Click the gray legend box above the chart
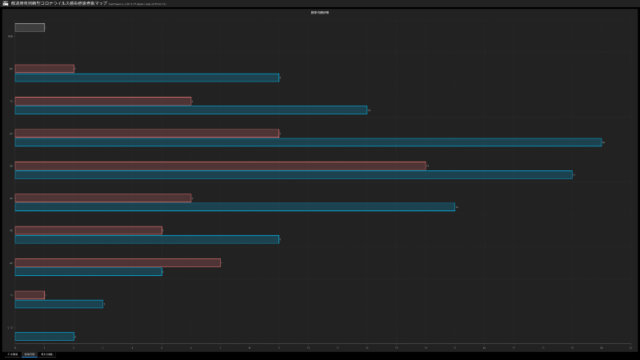 click(x=30, y=28)
